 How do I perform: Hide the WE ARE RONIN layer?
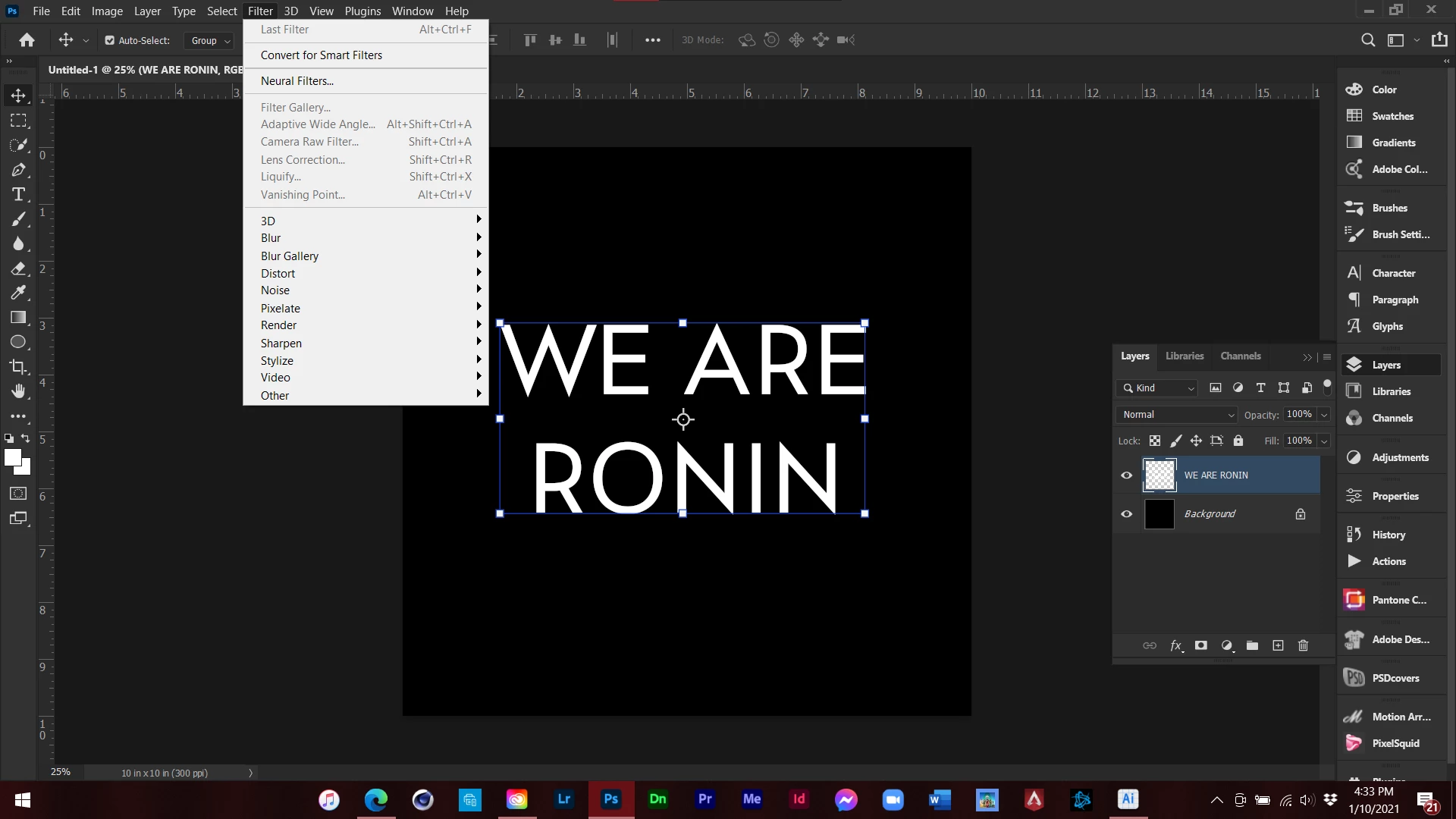(1126, 475)
